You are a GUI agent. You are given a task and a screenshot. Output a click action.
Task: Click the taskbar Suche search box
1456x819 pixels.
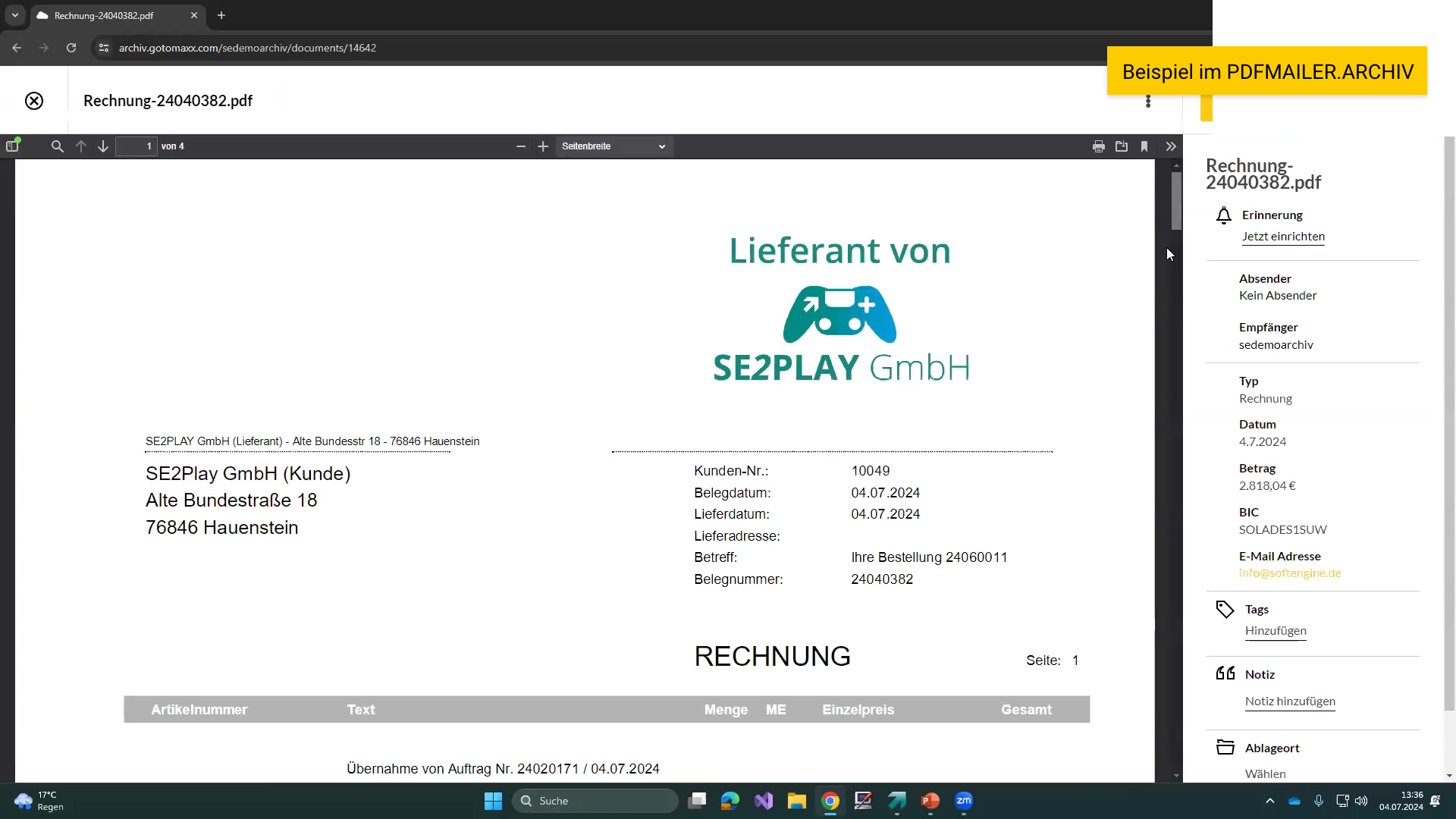tap(595, 801)
